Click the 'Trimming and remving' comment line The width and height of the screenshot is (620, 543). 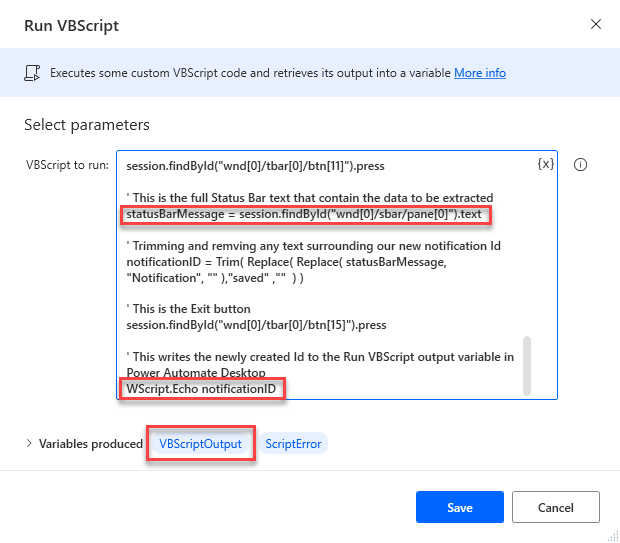314,246
